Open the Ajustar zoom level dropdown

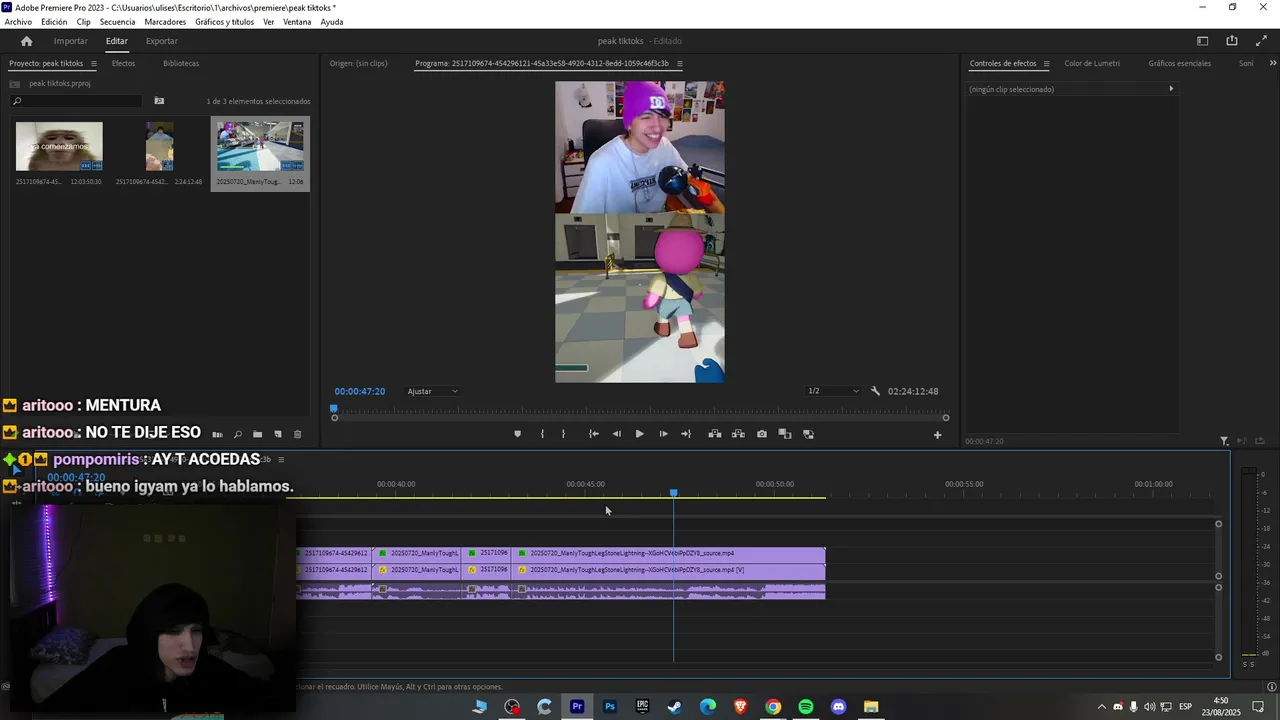pos(432,391)
